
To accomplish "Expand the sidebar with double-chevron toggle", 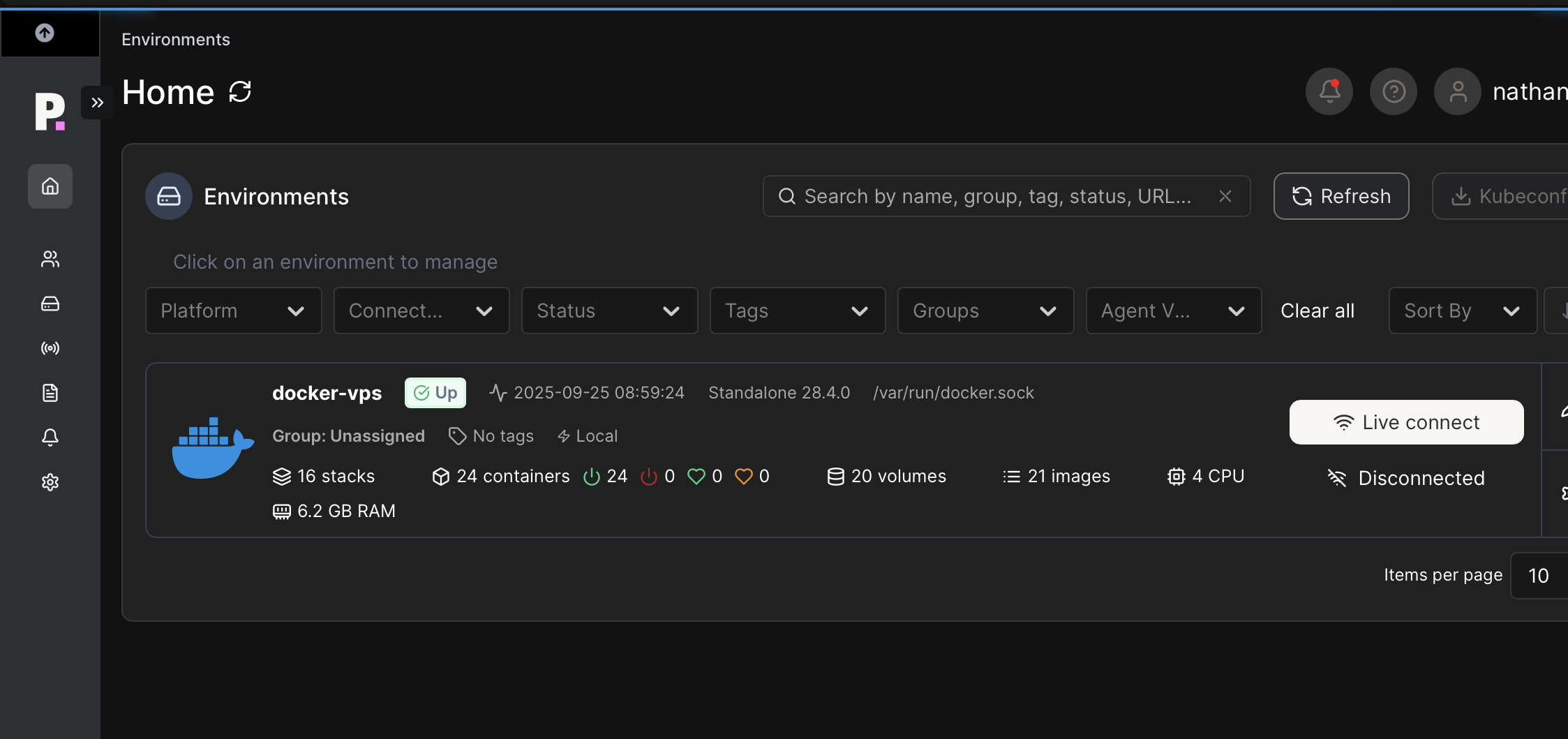I will 97,103.
